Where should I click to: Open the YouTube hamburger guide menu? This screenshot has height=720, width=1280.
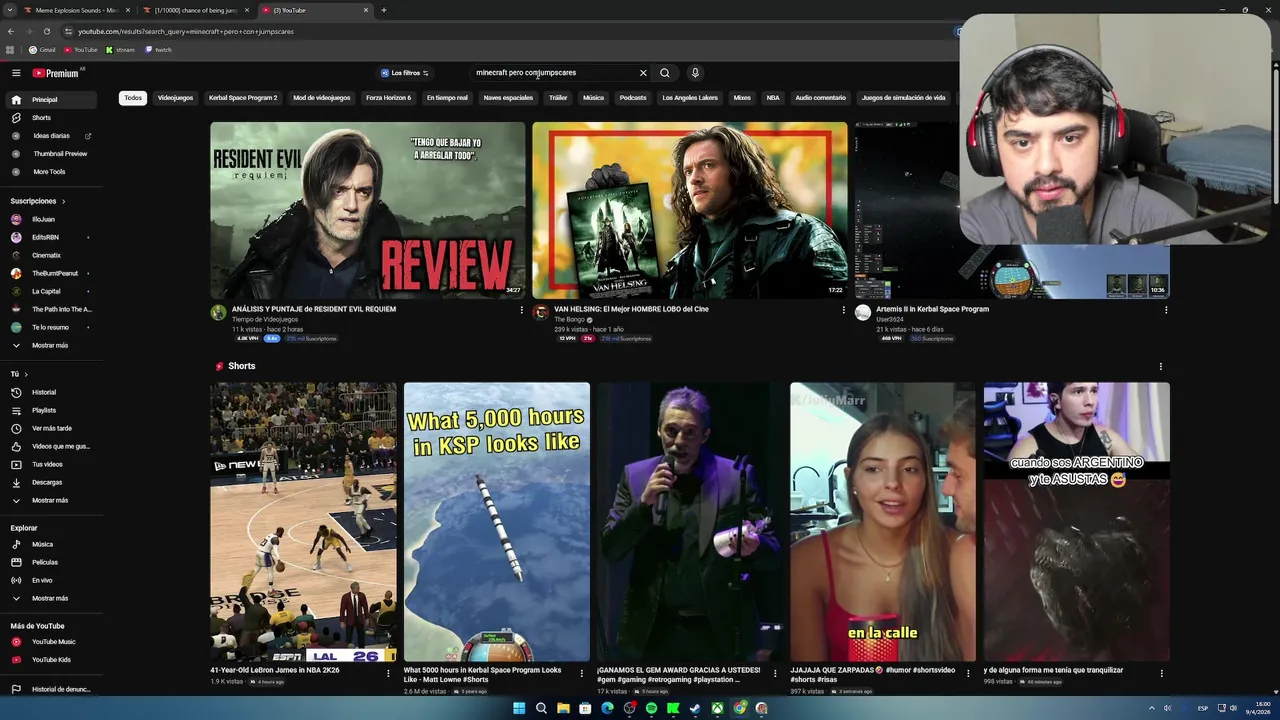click(x=16, y=73)
